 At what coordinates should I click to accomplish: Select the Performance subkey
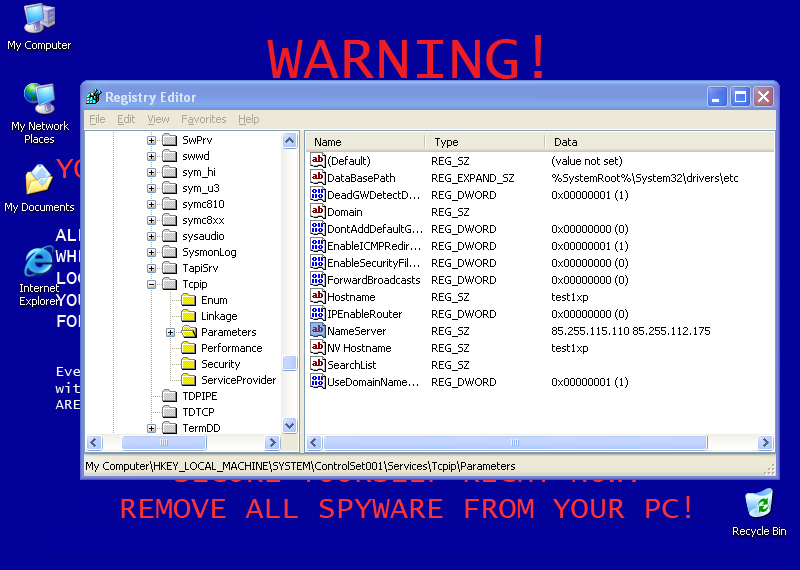click(231, 348)
